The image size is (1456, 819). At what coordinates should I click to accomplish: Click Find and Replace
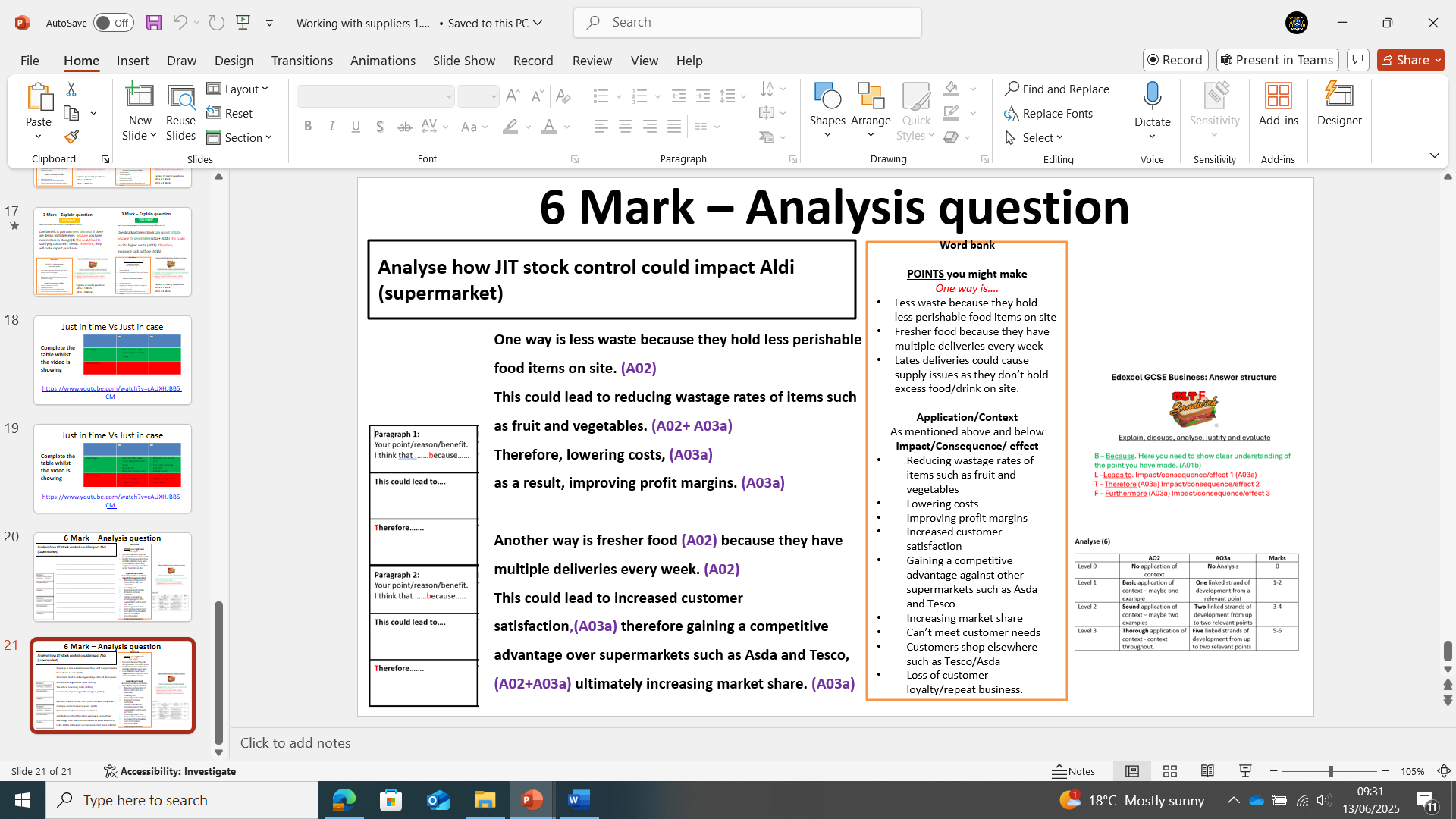click(1057, 89)
